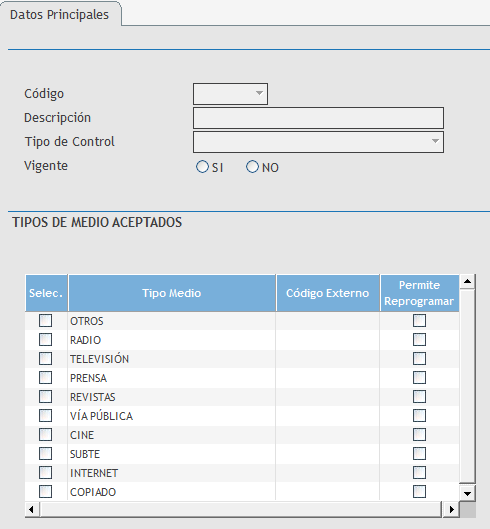Image resolution: width=490 pixels, height=529 pixels.
Task: Enable Permite Reprogramar for PRENSA
Action: pos(419,378)
